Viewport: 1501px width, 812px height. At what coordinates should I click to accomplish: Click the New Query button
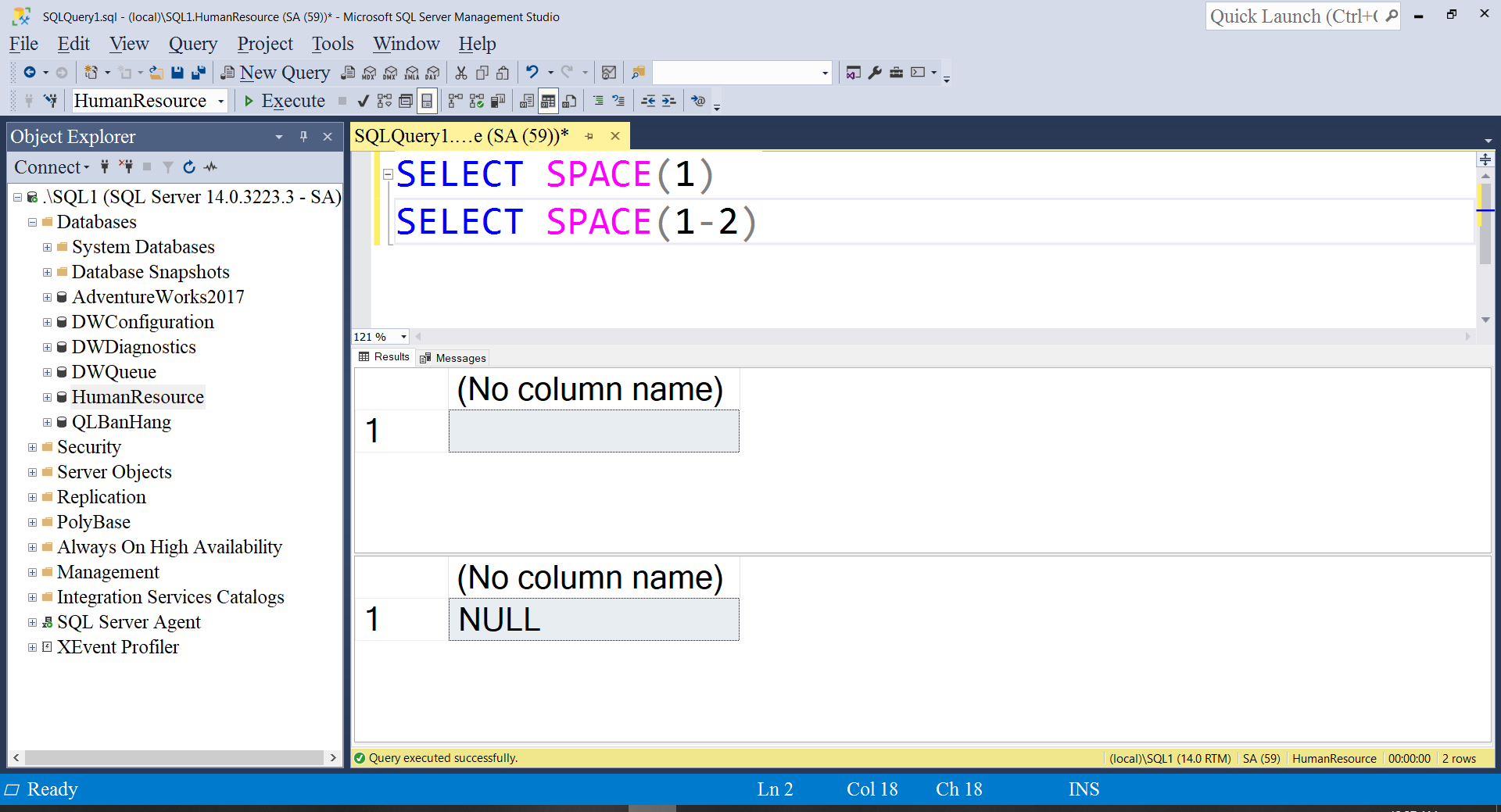click(x=275, y=73)
